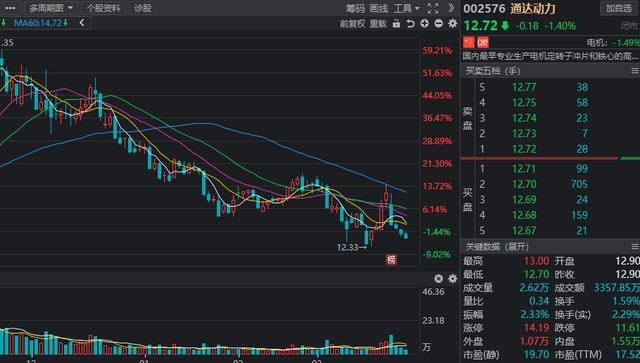Image resolution: width=640 pixels, height=363 pixels.
Task: Expand the 关键数据 (展开) section
Action: coord(497,247)
